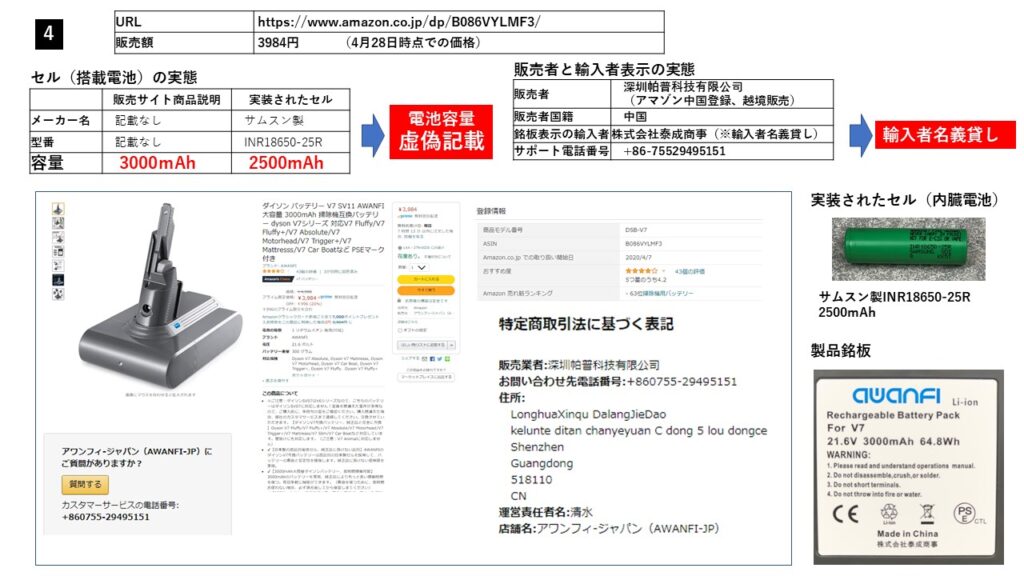
Task: Click the star rating icons under product title
Action: tap(272, 271)
